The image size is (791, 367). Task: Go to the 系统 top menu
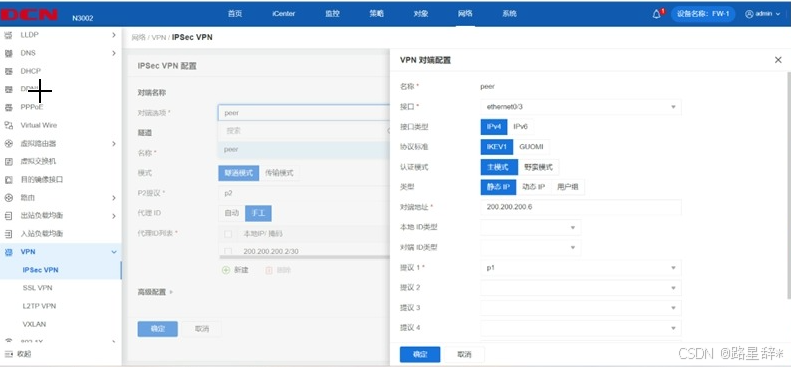tap(510, 14)
